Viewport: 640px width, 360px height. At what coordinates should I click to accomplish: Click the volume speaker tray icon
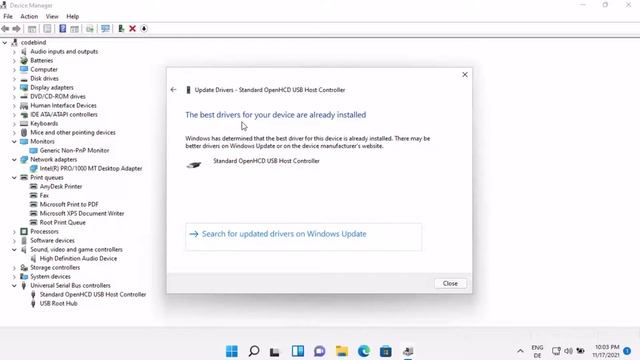568,351
